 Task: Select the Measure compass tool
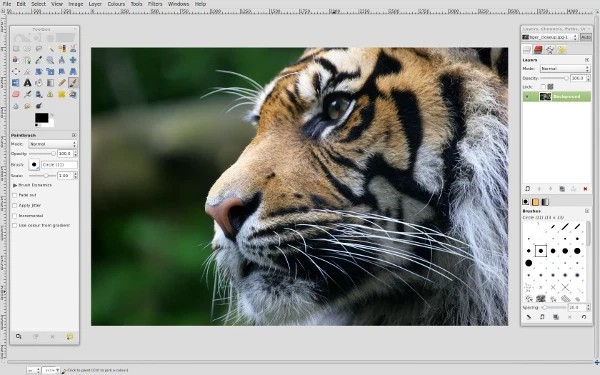coord(62,60)
